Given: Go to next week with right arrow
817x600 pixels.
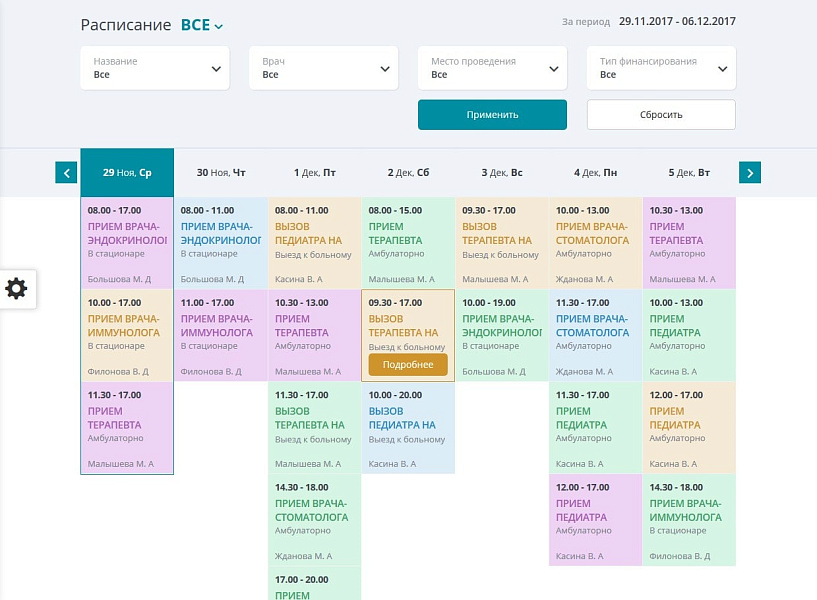Looking at the screenshot, I should [750, 173].
